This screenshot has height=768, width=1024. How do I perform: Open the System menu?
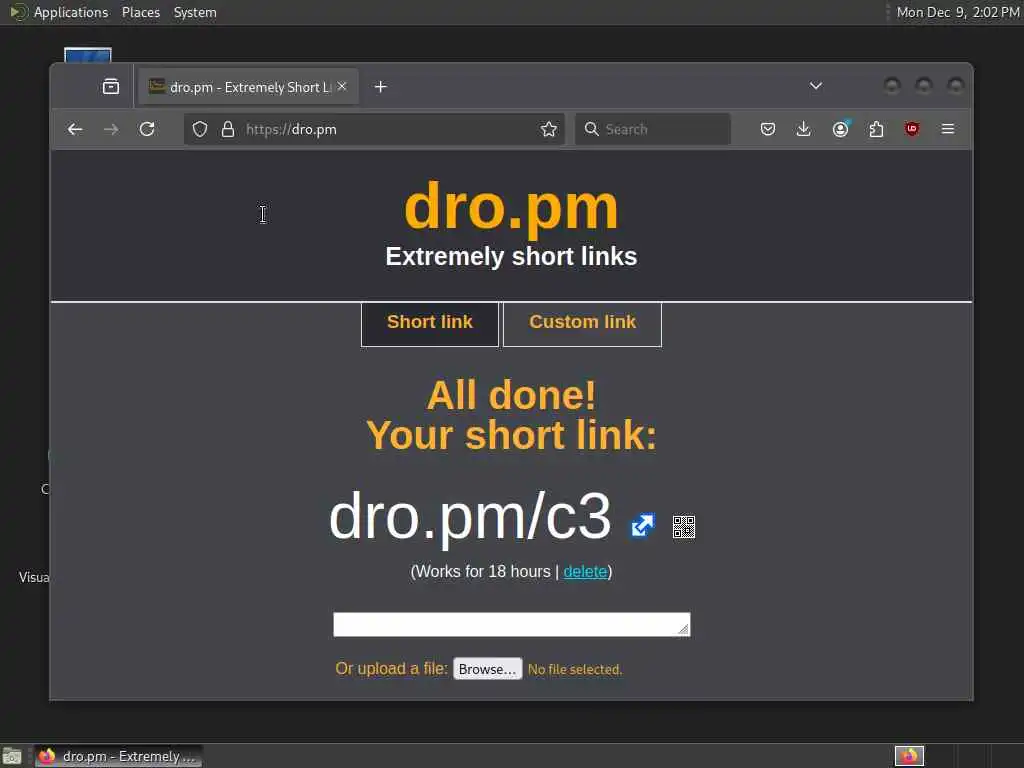pyautogui.click(x=195, y=12)
